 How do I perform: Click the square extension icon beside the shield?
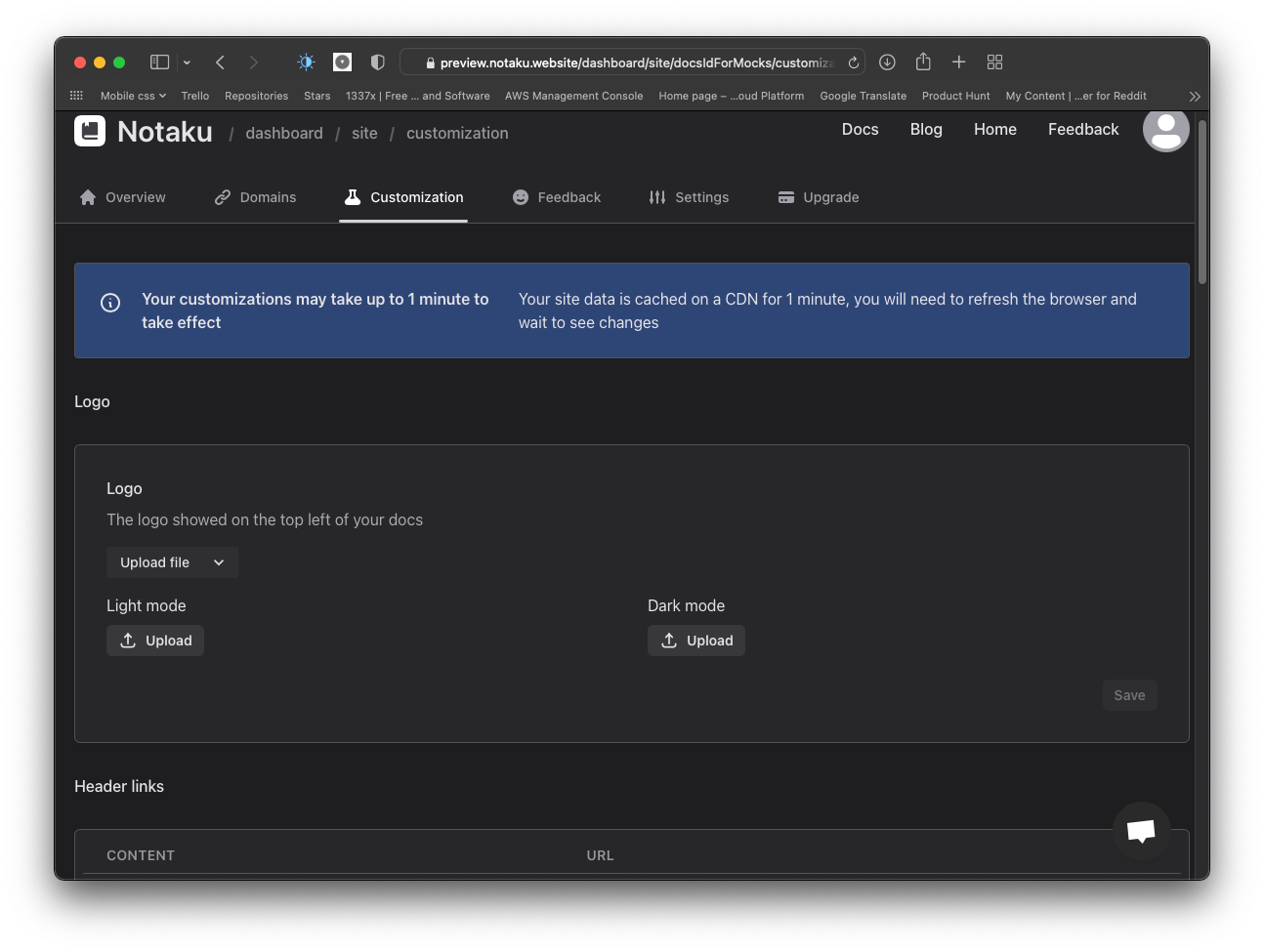(342, 62)
